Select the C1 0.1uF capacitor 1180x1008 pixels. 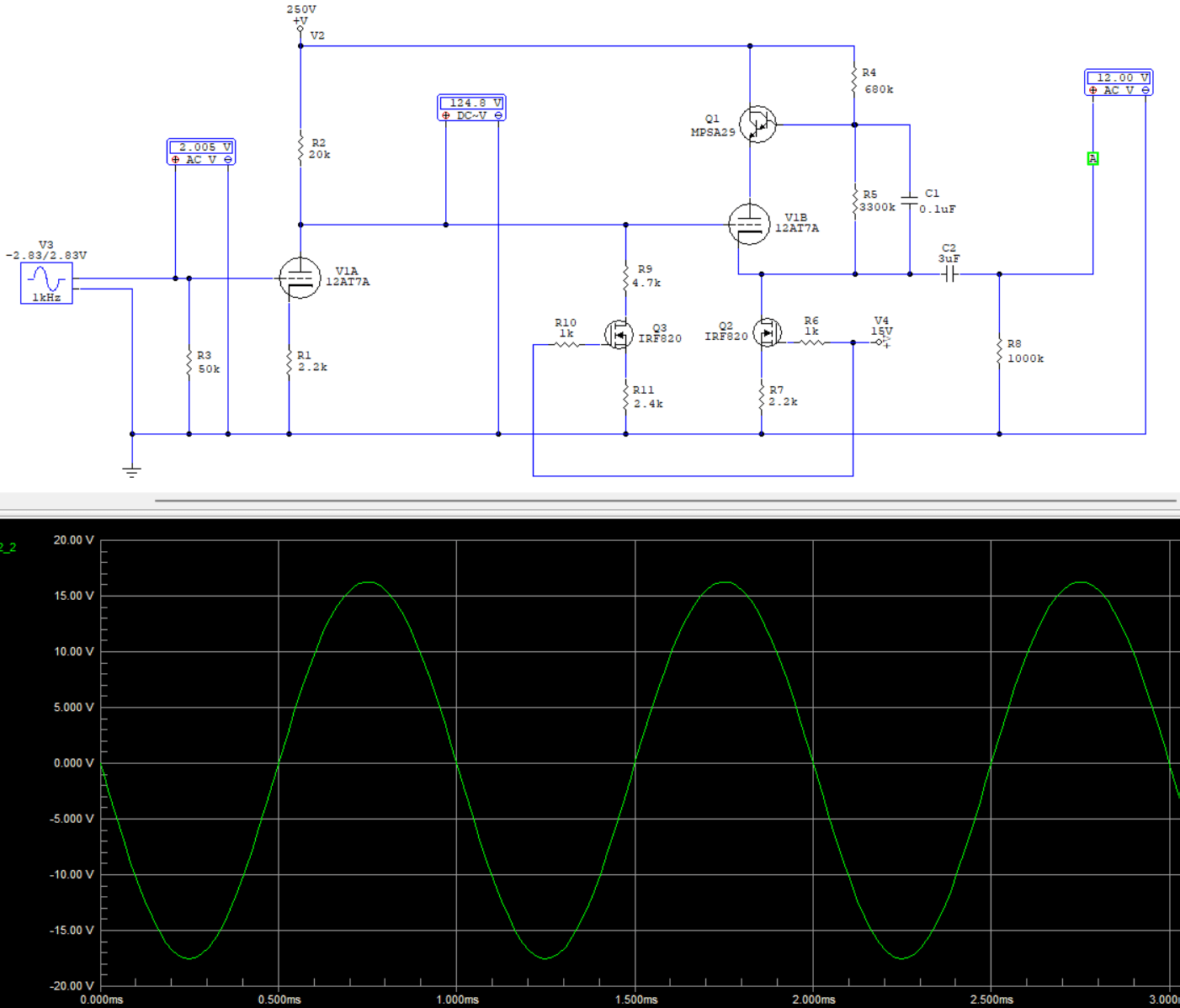coord(909,200)
